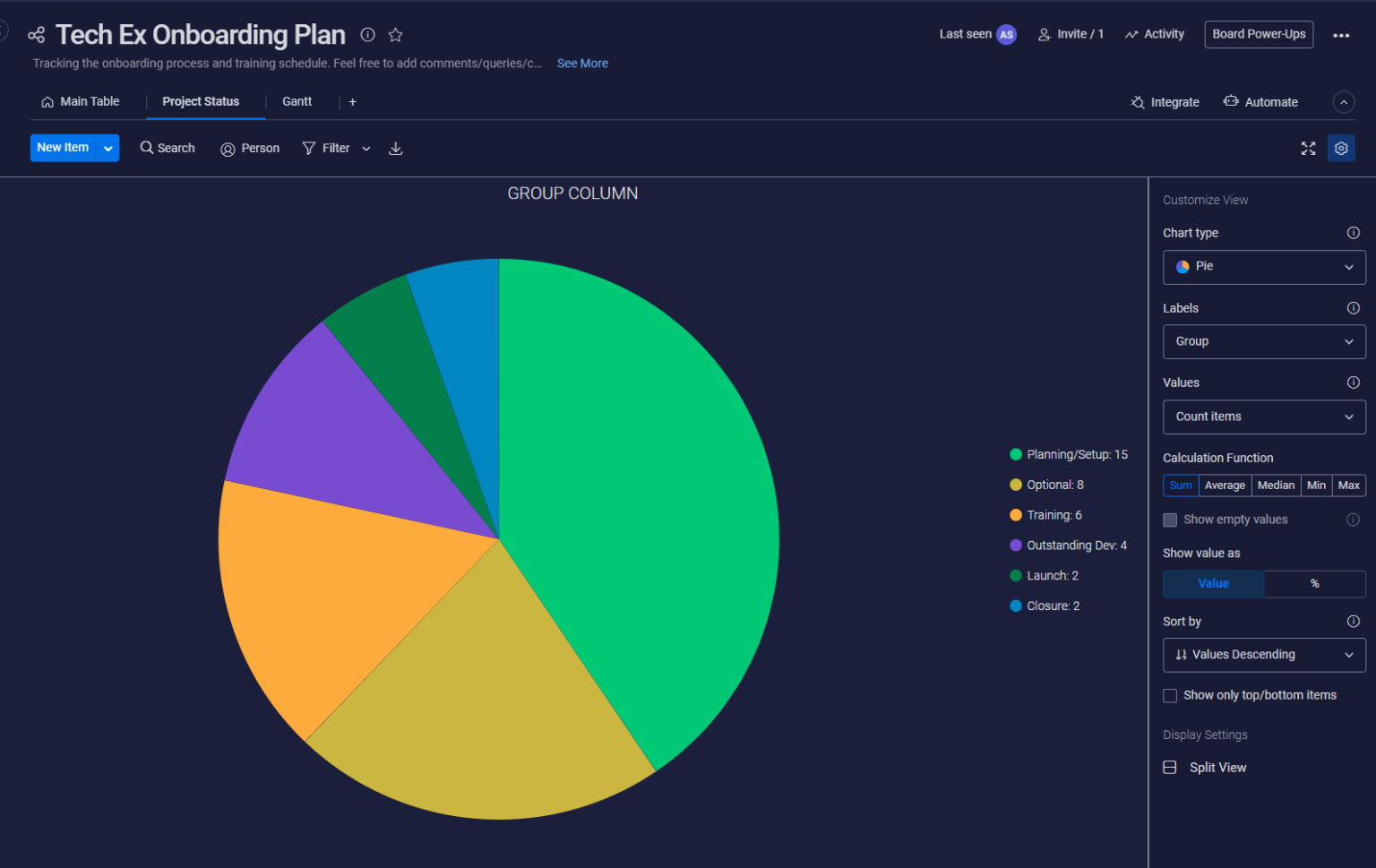Go to the Main Table view
Image resolution: width=1376 pixels, height=868 pixels.
[90, 101]
